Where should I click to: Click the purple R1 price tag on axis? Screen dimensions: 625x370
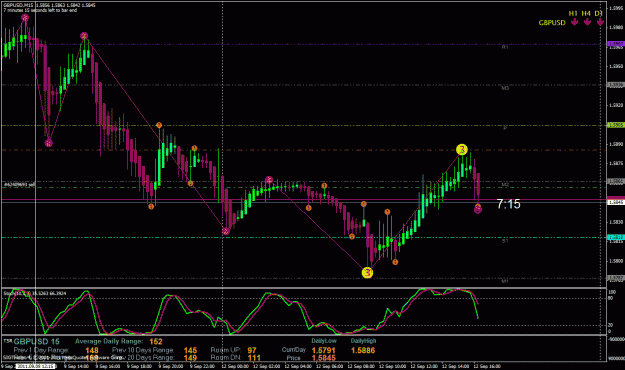click(616, 44)
